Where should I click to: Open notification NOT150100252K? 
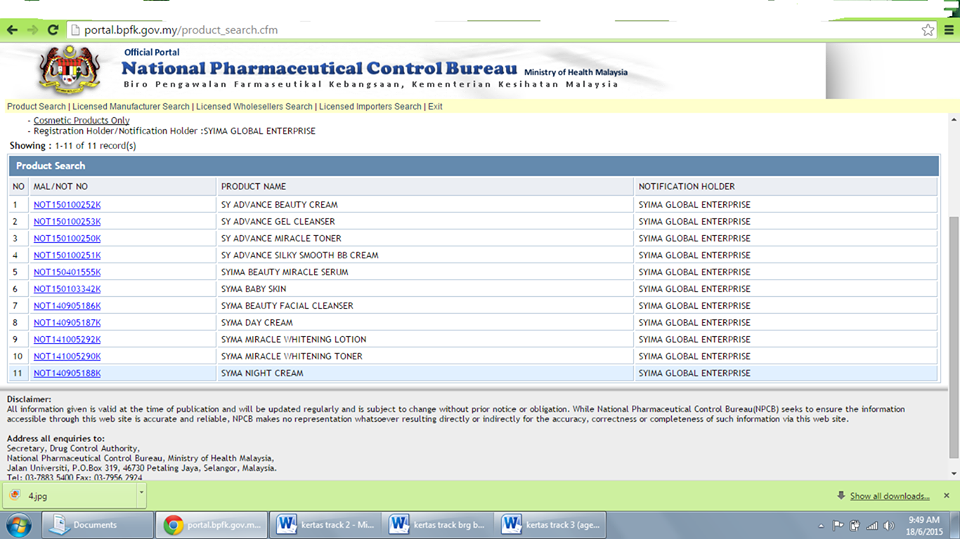[67, 205]
